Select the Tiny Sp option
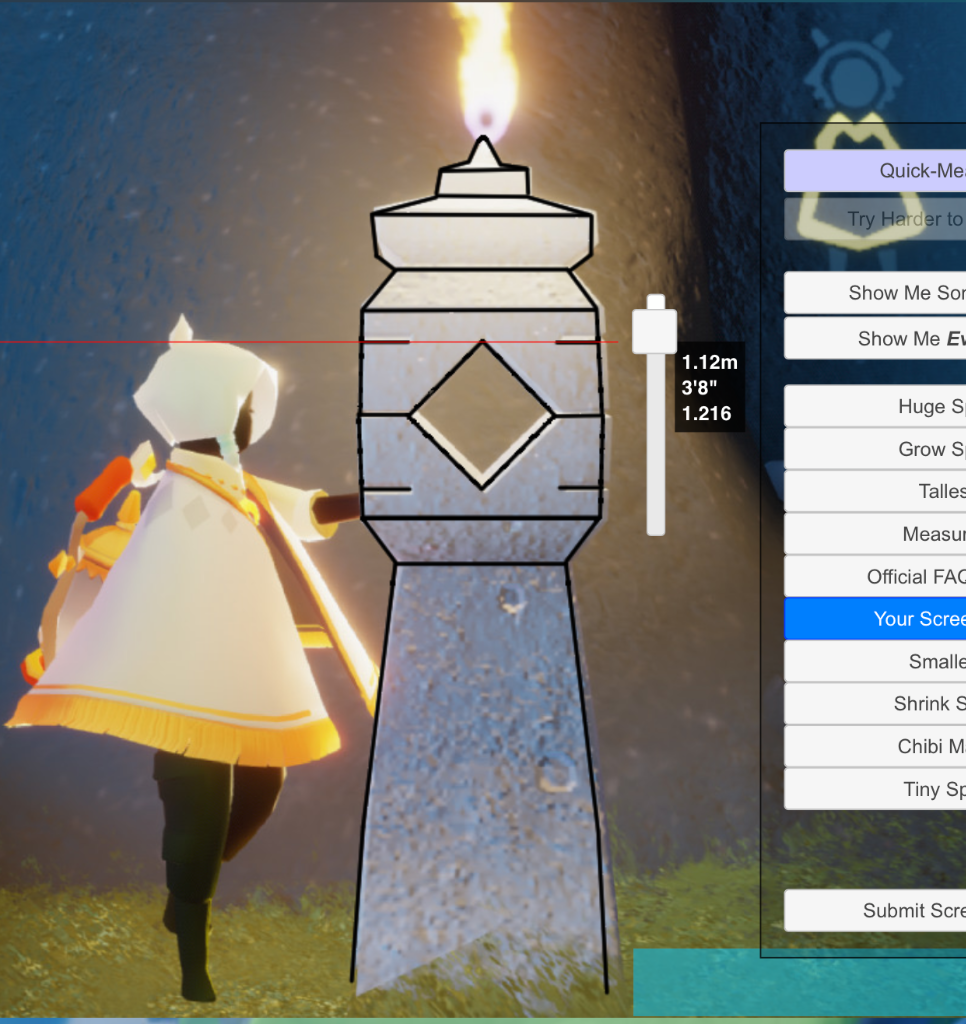 pos(876,790)
